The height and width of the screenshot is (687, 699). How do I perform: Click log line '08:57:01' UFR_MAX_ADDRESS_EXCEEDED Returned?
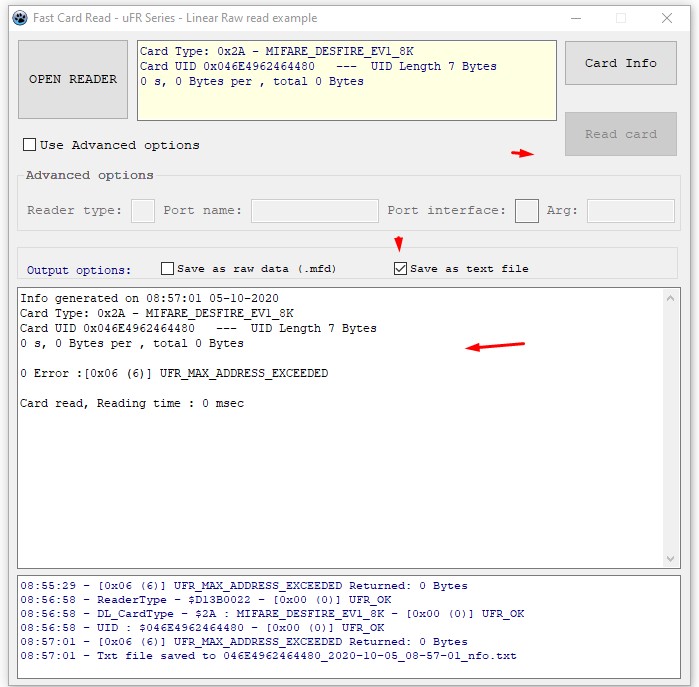244,642
